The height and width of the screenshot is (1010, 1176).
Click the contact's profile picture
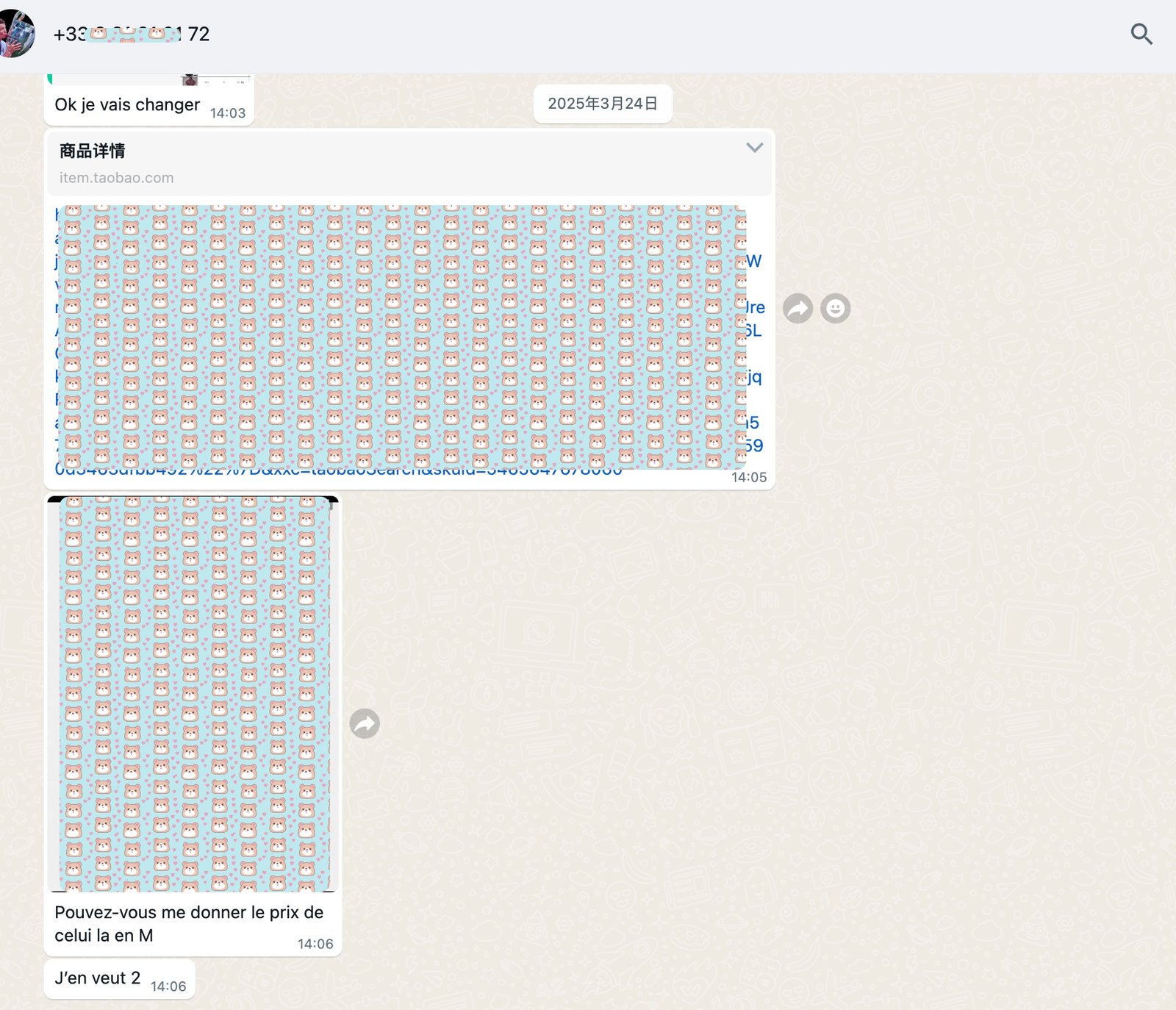[16, 34]
